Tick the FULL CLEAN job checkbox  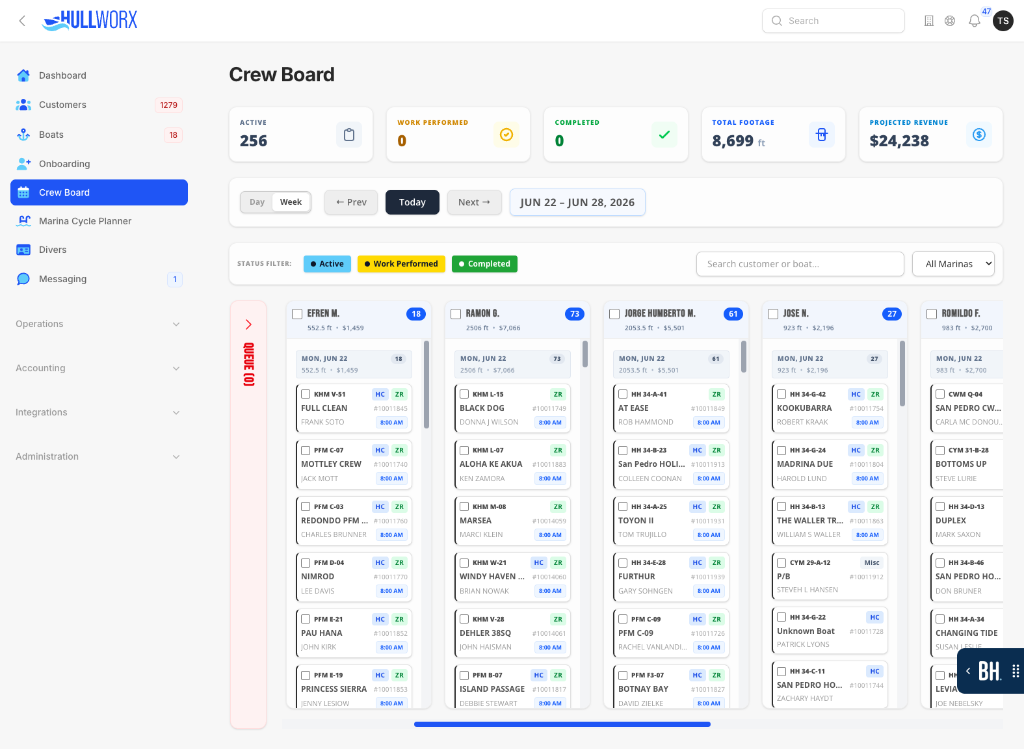tap(305, 394)
